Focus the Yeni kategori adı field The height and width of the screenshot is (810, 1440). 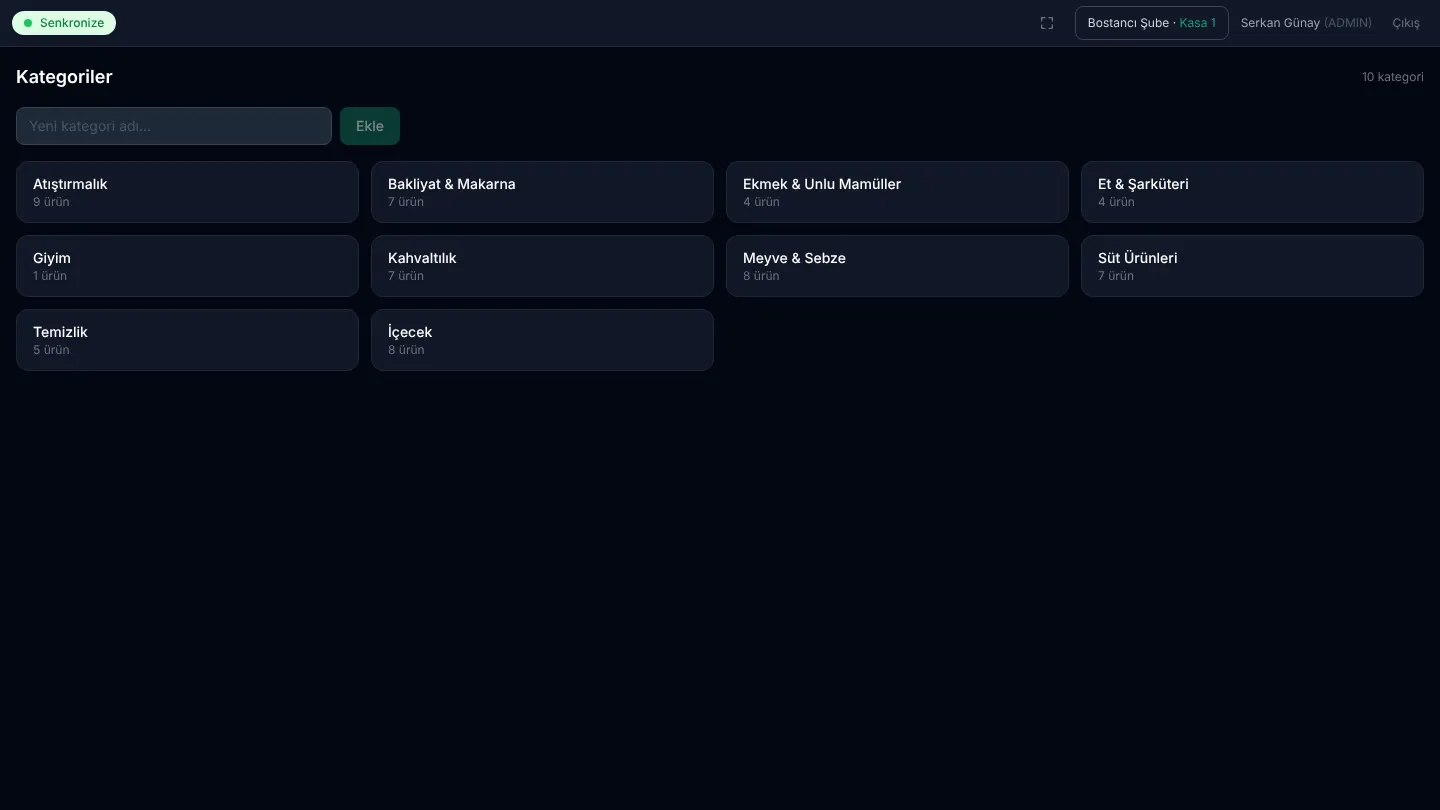pyautogui.click(x=174, y=126)
